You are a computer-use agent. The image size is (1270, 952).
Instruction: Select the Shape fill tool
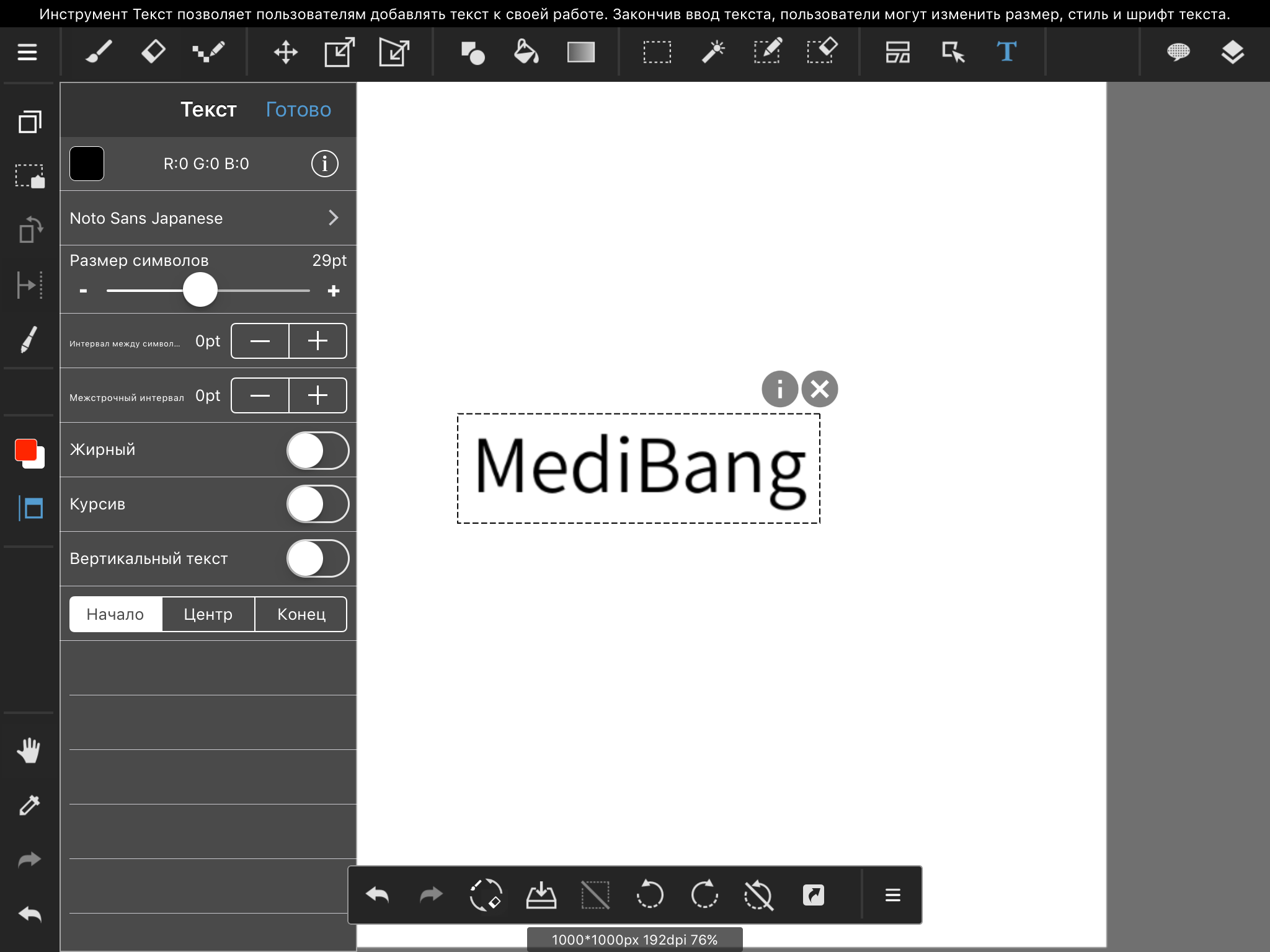point(473,53)
